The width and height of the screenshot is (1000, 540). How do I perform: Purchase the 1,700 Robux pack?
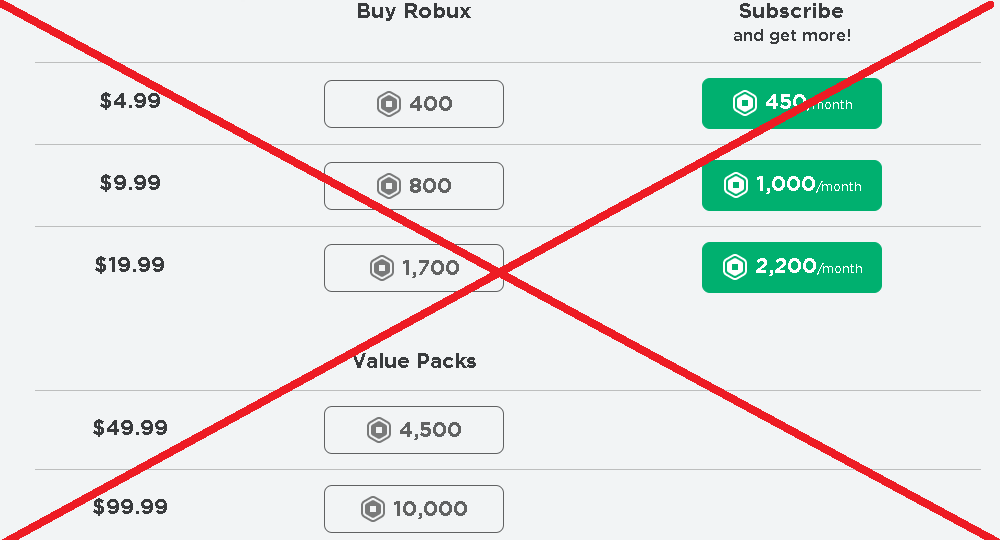point(414,268)
